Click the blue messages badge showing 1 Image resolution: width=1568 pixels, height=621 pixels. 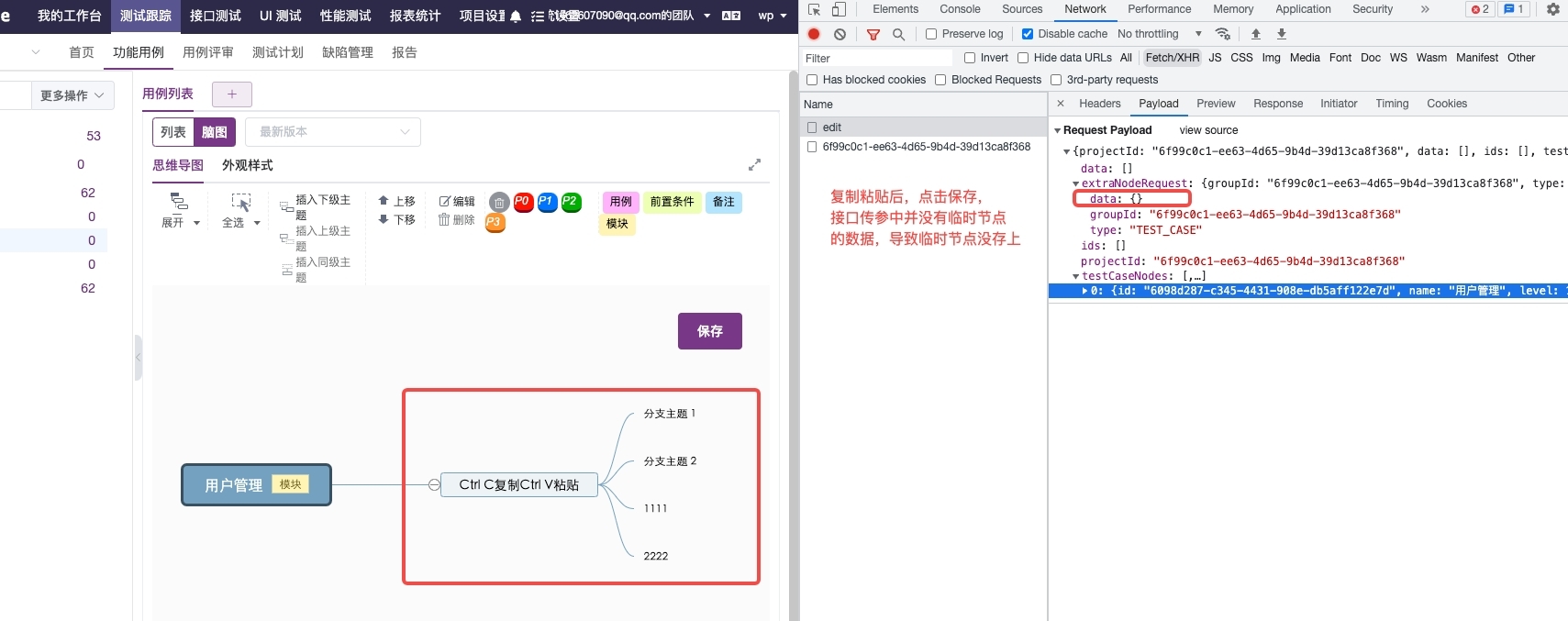click(1514, 9)
